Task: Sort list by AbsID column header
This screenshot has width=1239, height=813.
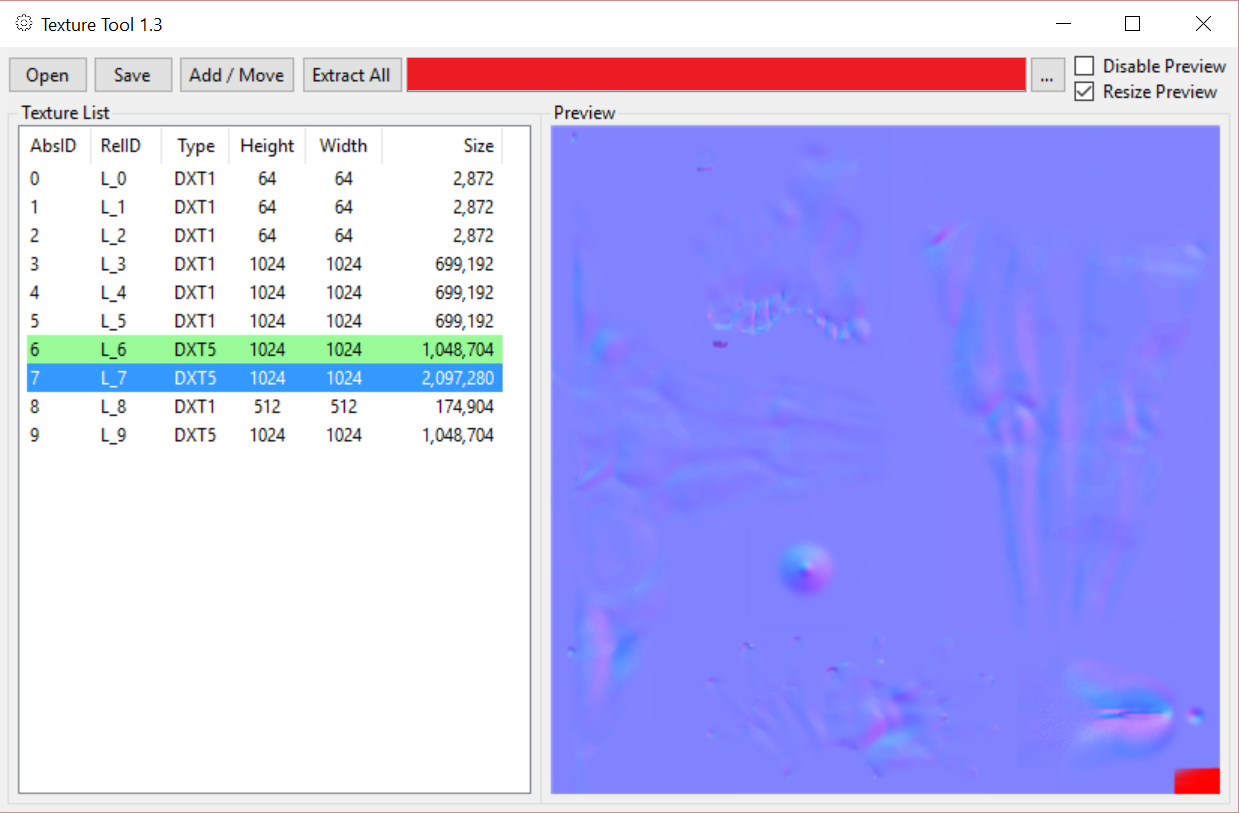Action: pyautogui.click(x=54, y=146)
